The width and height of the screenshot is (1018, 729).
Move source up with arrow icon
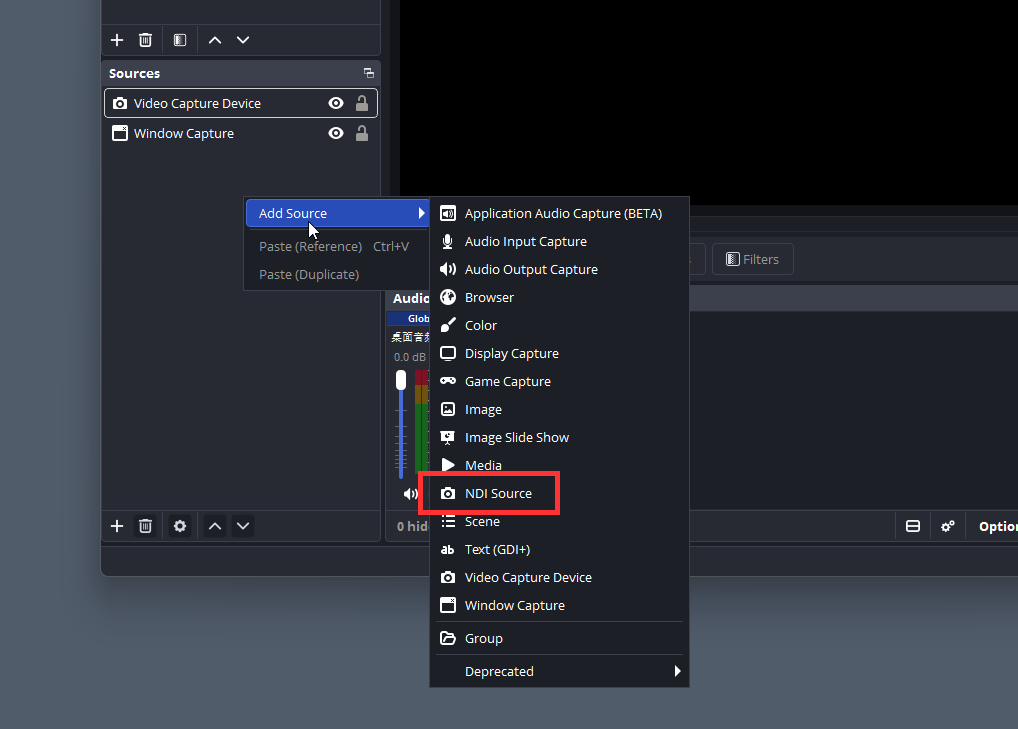215,526
